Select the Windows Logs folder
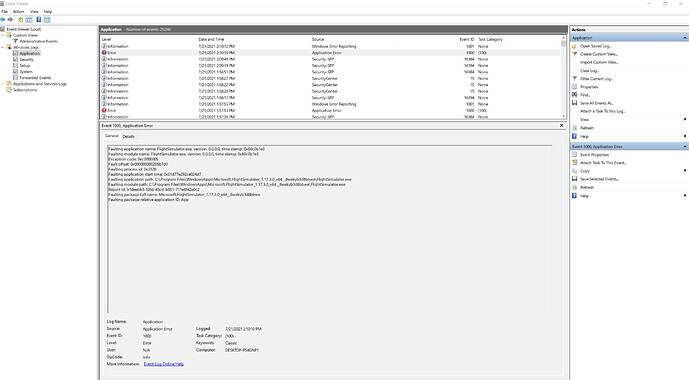Screen dimensions: 689x380 (x=26, y=47)
